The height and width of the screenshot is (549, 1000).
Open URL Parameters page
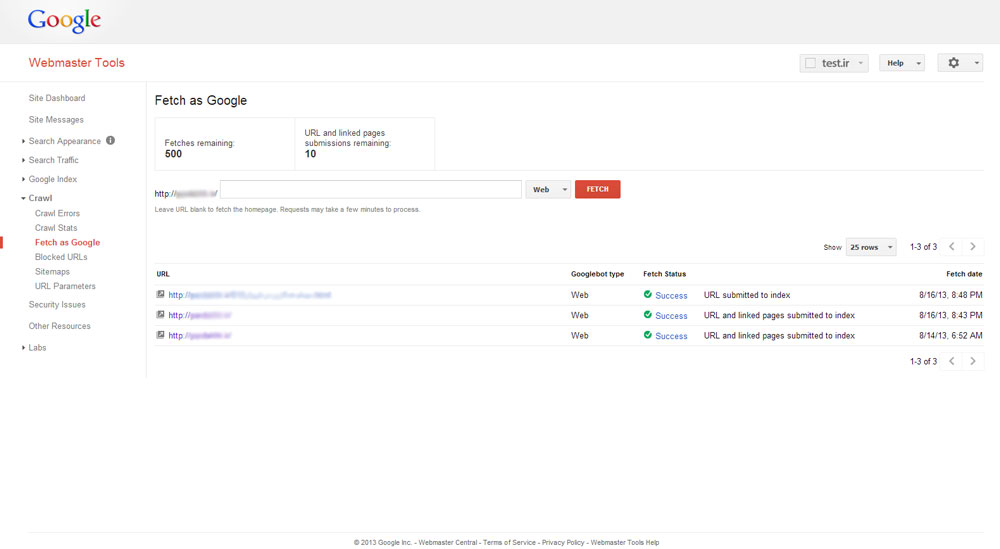pos(65,286)
